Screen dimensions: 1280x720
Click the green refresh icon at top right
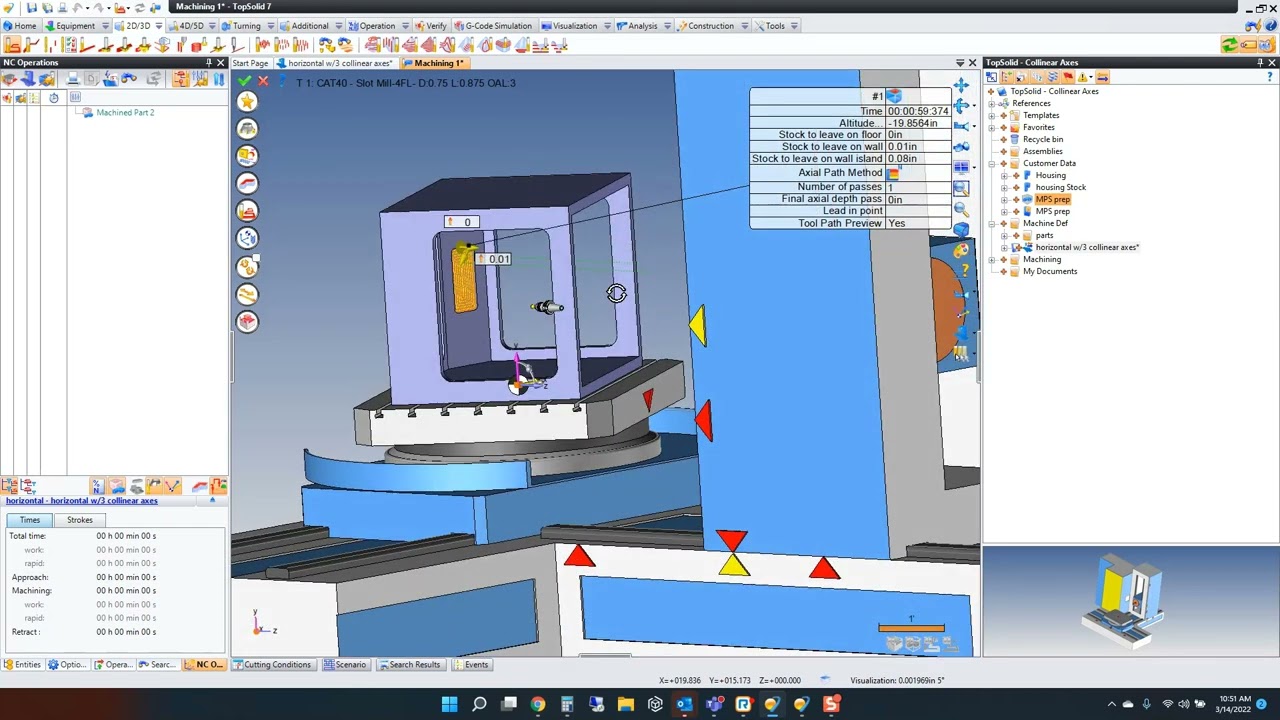point(1229,45)
